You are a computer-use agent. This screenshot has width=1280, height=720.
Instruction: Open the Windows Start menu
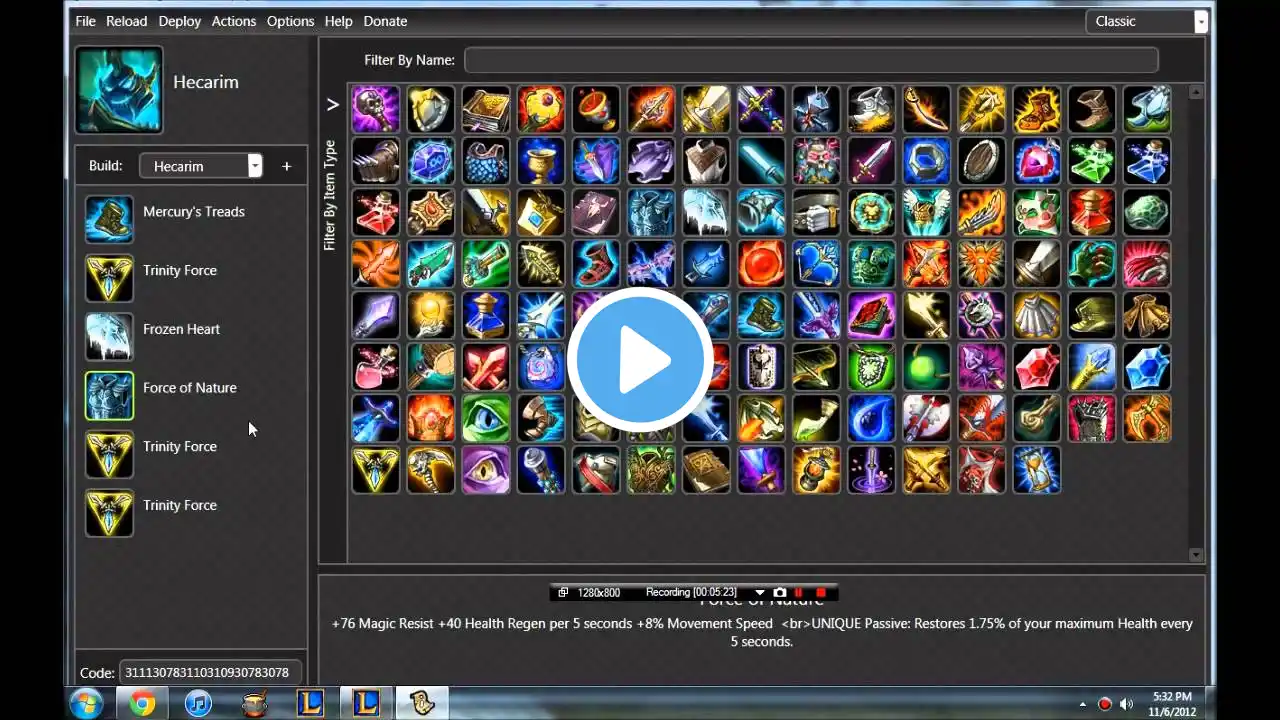[x=86, y=704]
